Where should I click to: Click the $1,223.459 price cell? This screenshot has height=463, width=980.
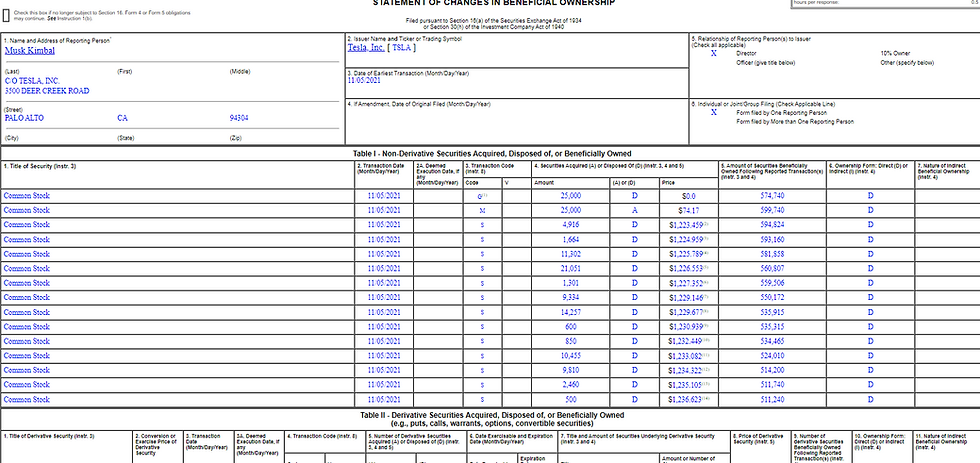click(689, 225)
